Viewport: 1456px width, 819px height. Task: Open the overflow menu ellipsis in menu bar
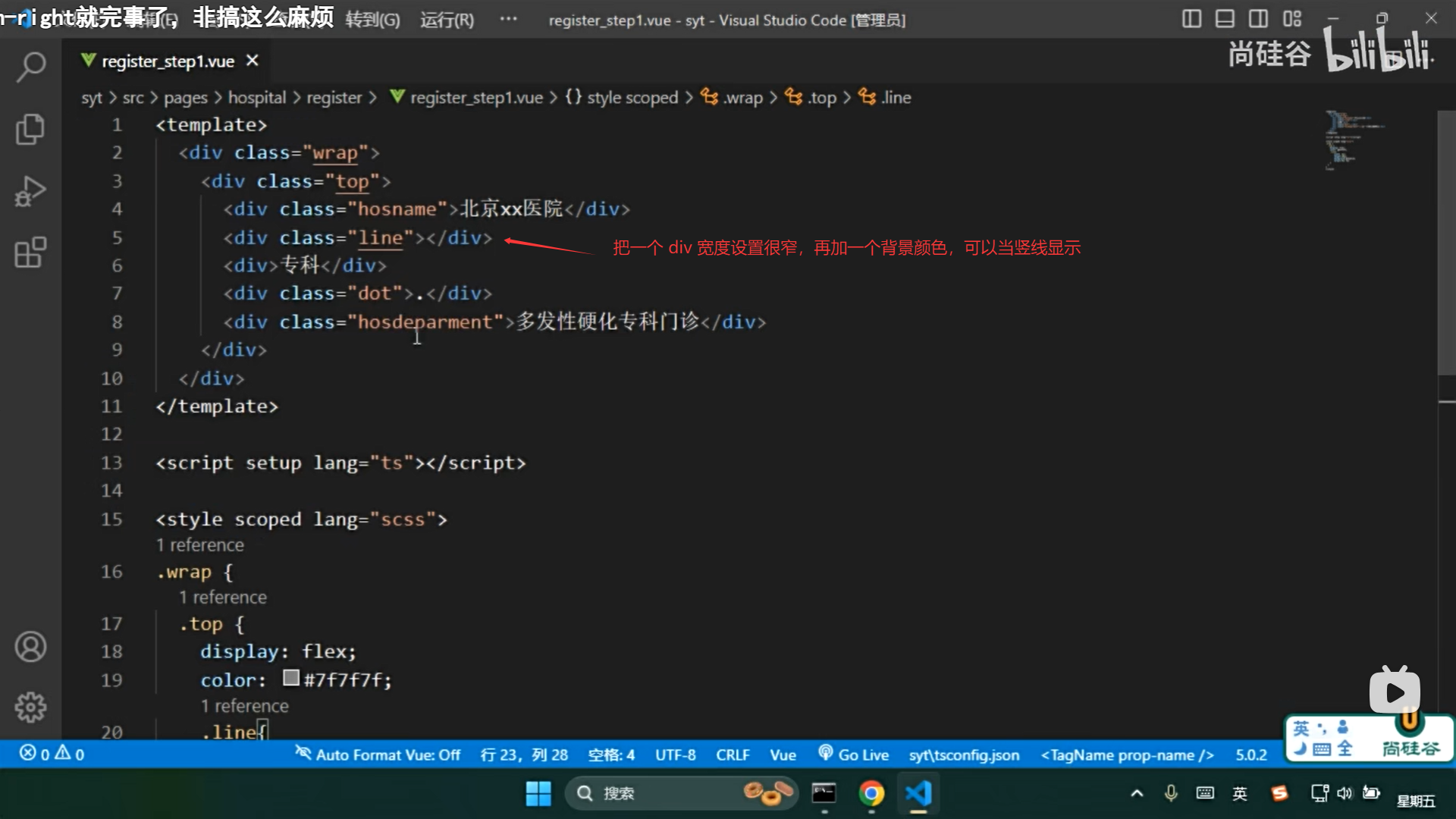[508, 19]
